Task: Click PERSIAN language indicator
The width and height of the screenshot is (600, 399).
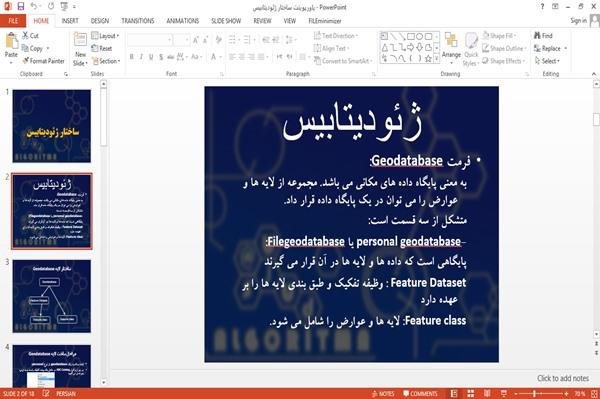Action: (66, 394)
